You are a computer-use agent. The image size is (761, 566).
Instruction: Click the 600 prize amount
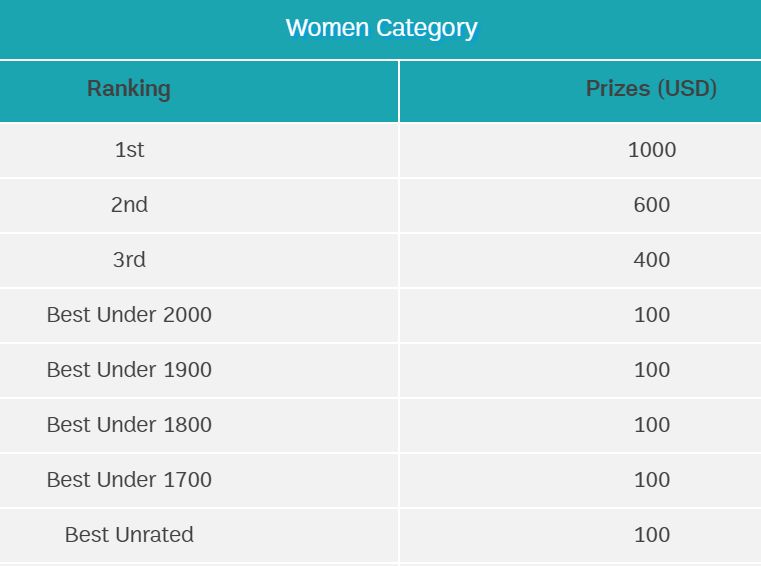tap(652, 205)
